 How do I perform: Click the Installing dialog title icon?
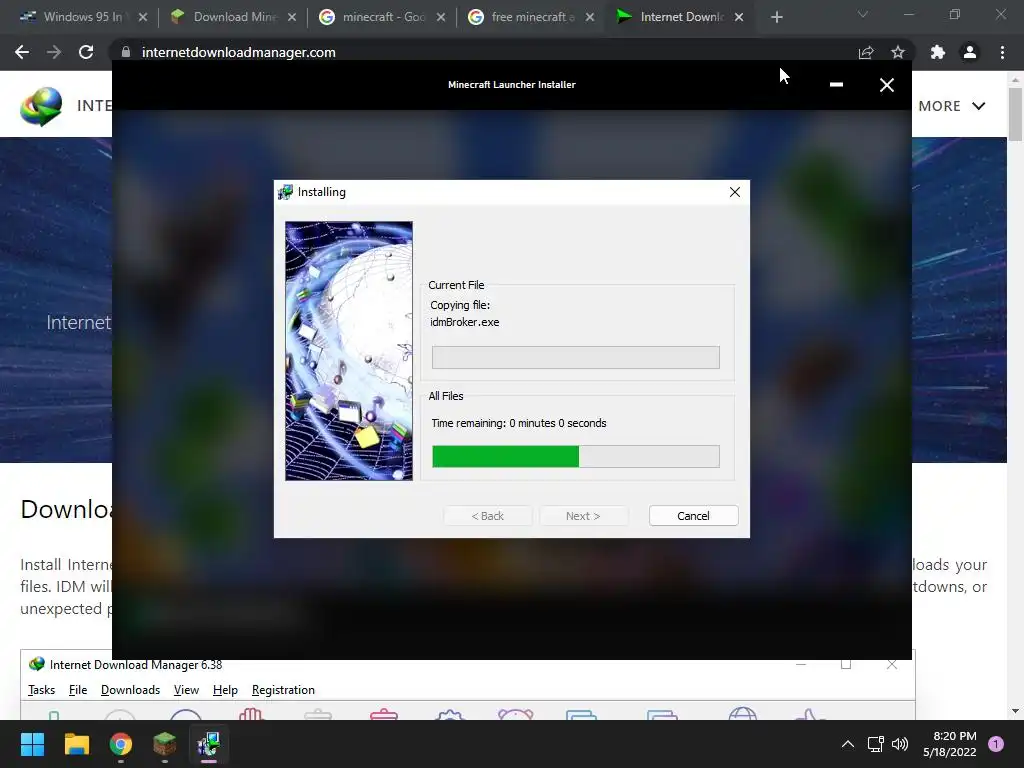pyautogui.click(x=285, y=192)
